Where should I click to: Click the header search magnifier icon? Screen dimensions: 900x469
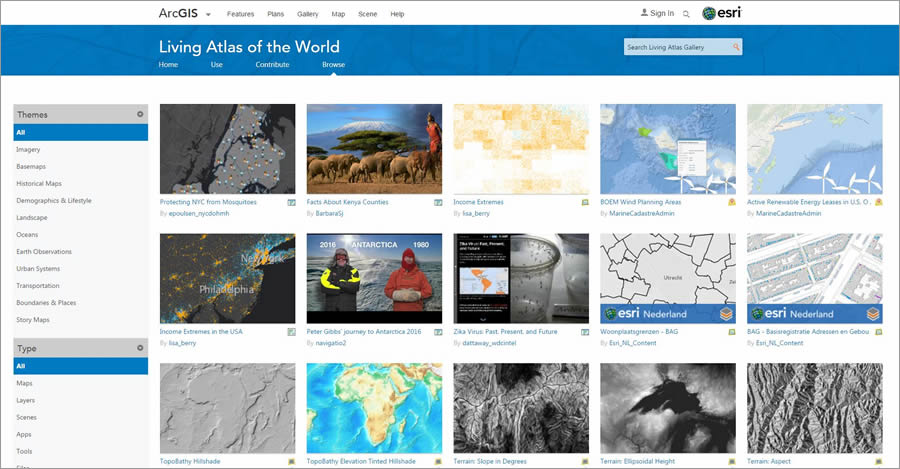pyautogui.click(x=686, y=14)
